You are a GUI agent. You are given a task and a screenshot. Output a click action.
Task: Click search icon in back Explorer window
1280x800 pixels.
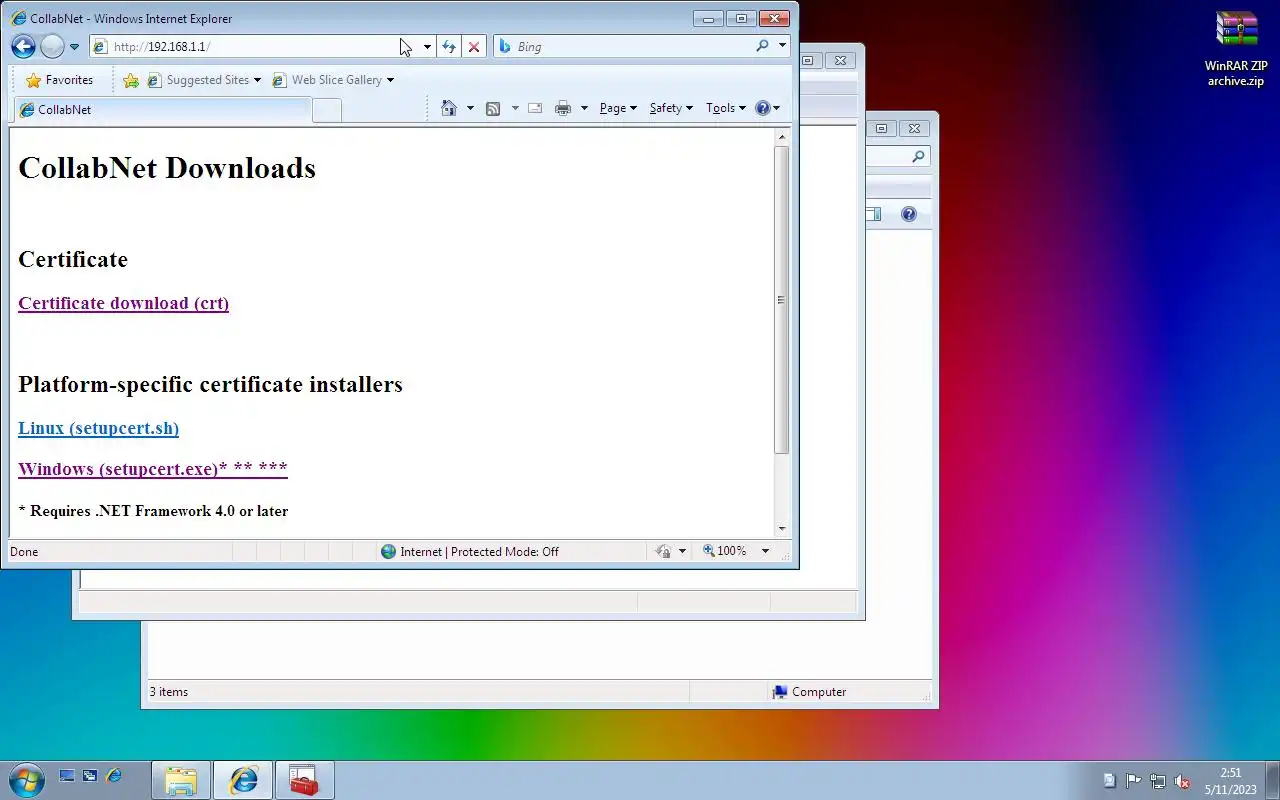pos(918,157)
